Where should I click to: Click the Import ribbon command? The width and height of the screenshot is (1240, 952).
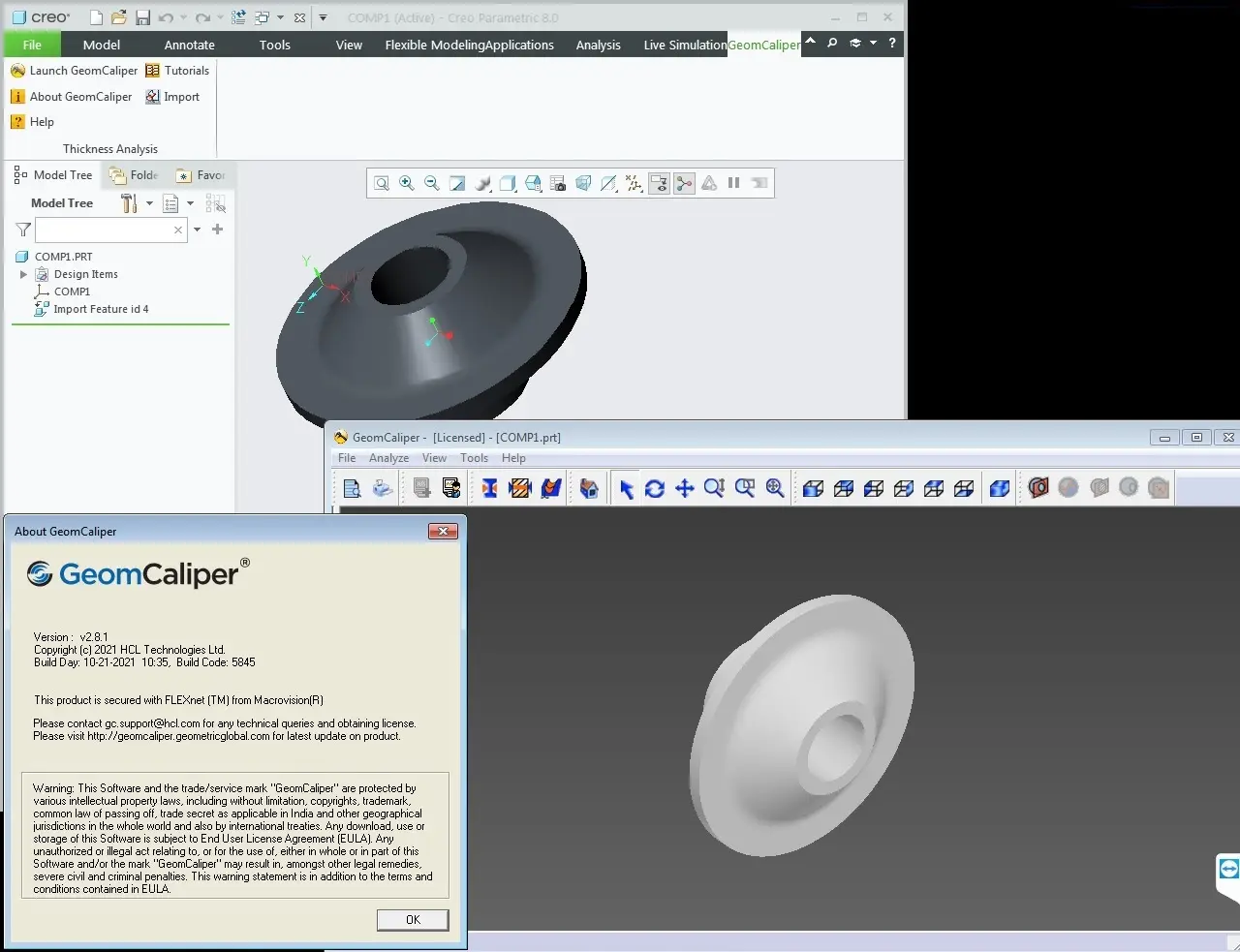click(x=172, y=97)
